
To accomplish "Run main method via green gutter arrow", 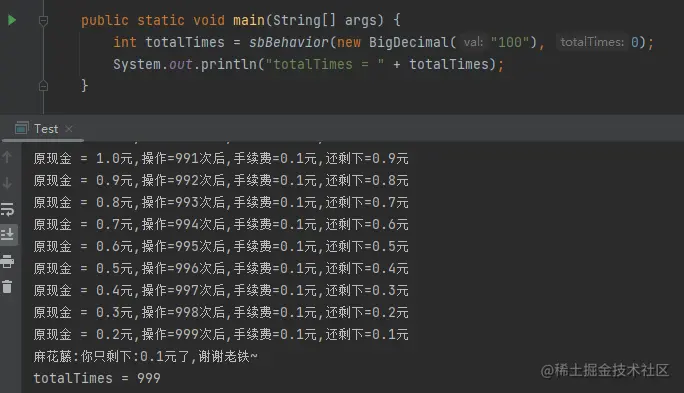I will tap(12, 20).
